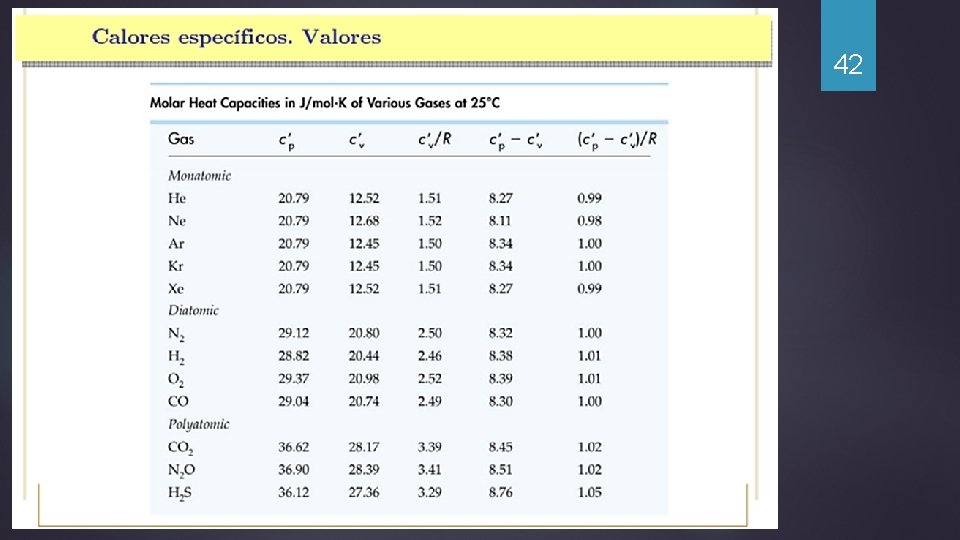This screenshot has height=540, width=960.
Task: Click value 1.51 in the Xe row
Action: click(430, 289)
